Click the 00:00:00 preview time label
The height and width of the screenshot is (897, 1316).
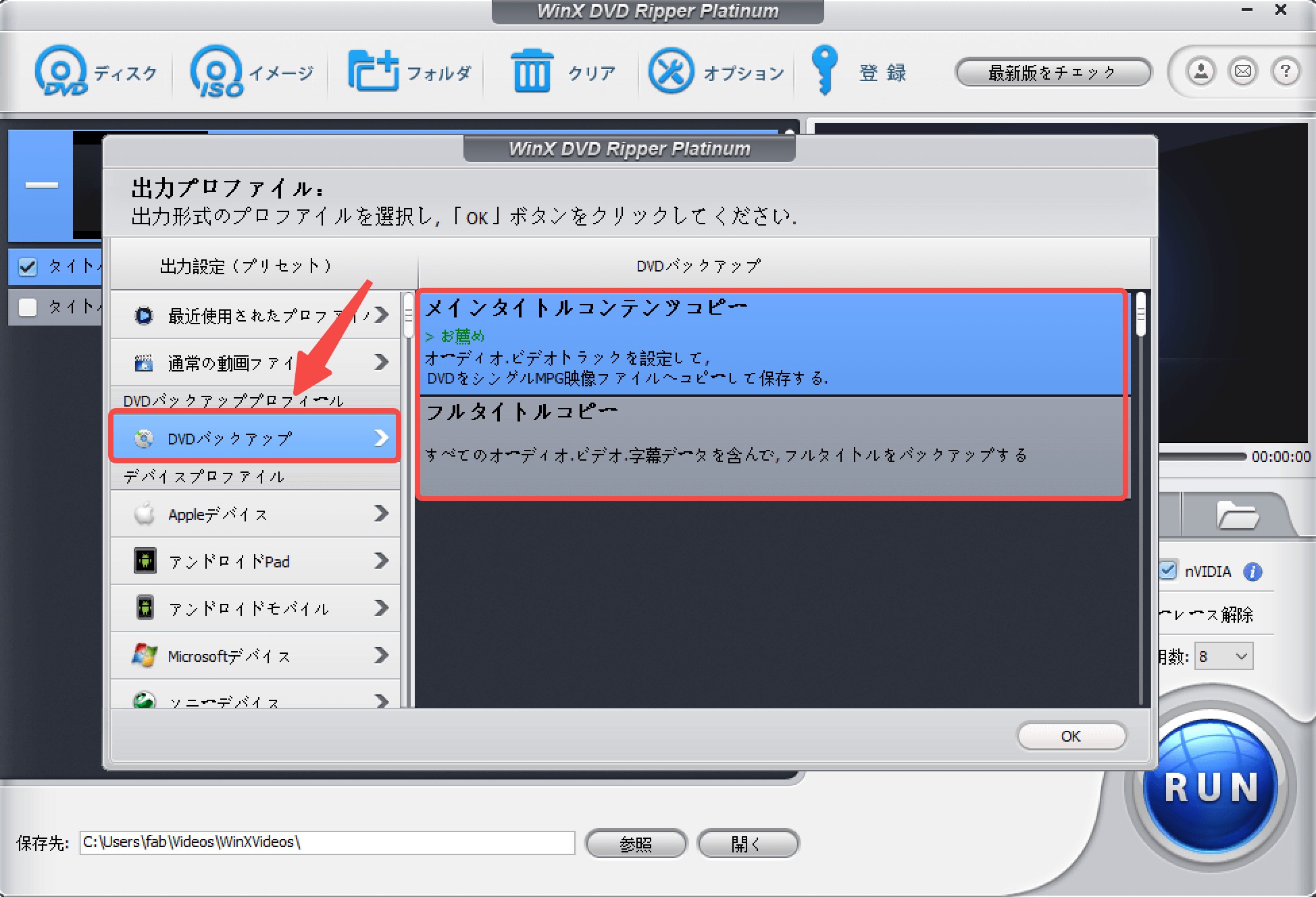click(x=1281, y=457)
